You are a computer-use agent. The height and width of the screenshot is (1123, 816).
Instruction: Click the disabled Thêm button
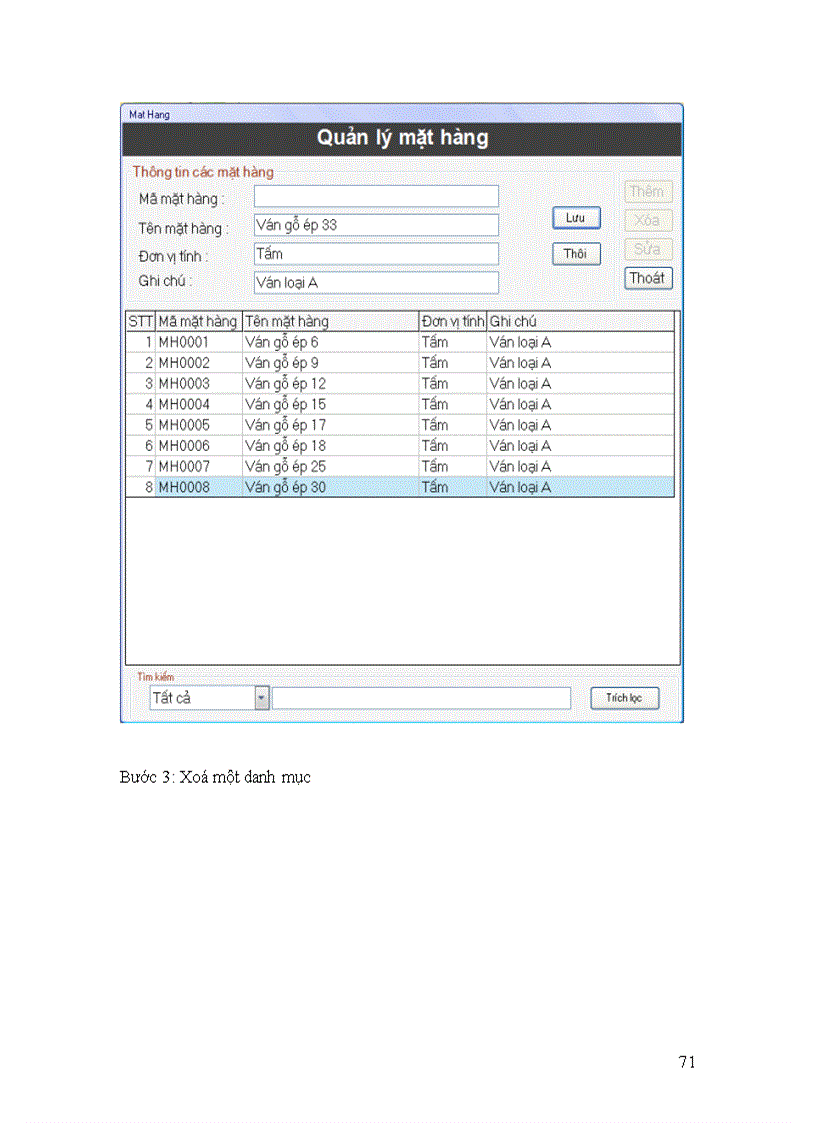coord(648,191)
